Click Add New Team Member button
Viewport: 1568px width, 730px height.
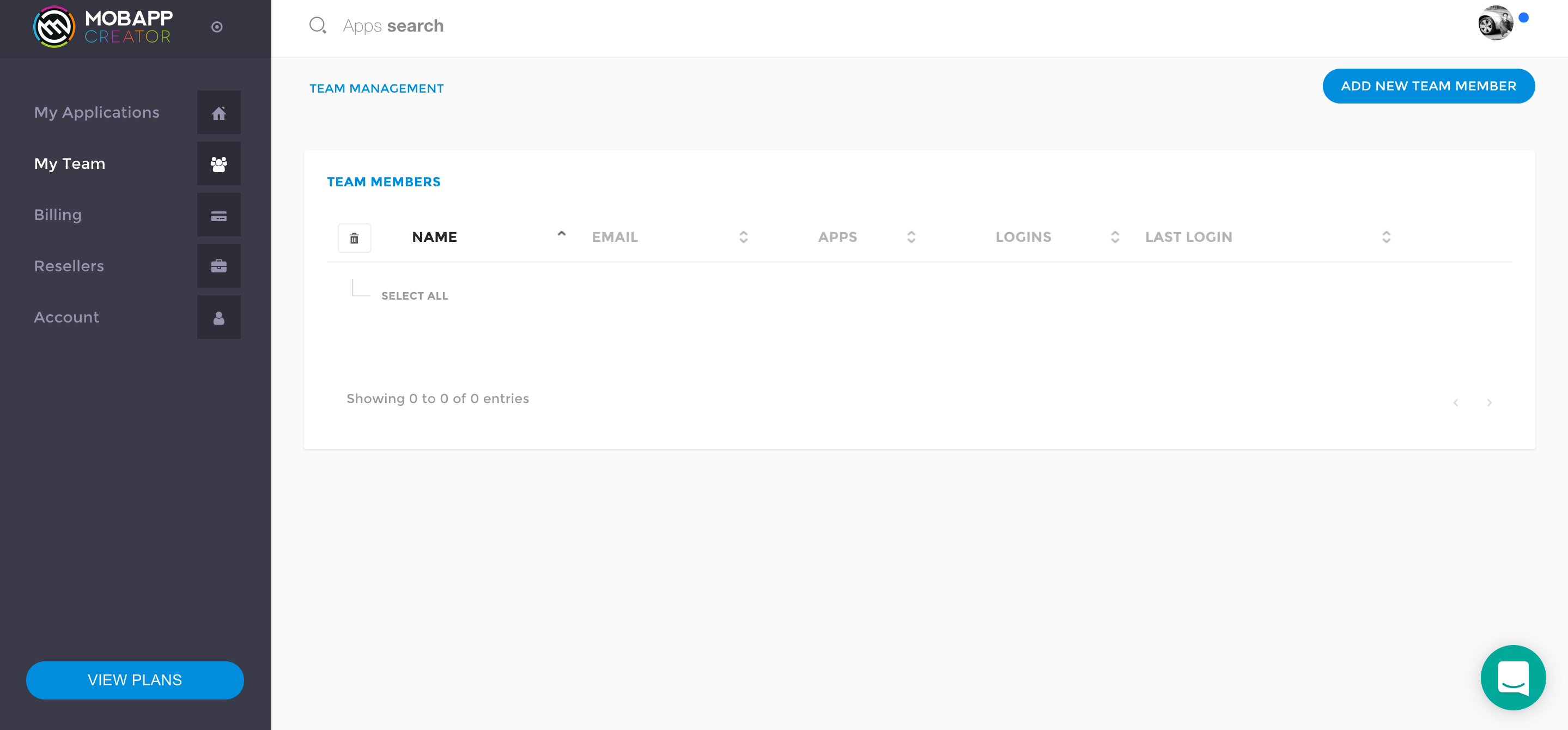(1428, 86)
